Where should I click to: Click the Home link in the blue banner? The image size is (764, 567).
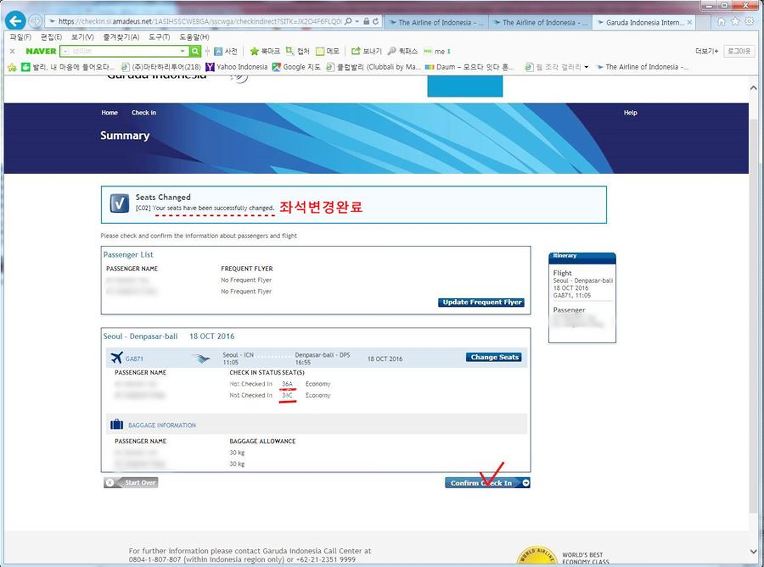(x=110, y=113)
